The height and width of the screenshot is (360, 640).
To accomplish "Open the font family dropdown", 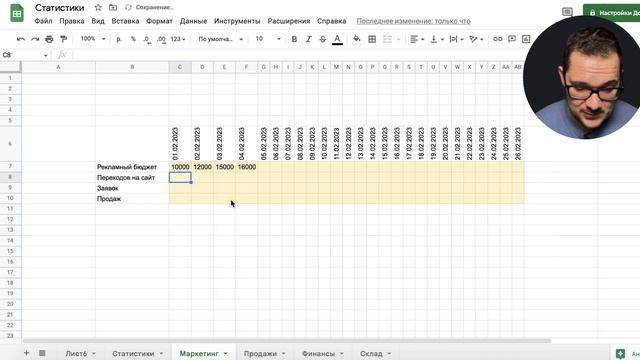I will (220, 39).
